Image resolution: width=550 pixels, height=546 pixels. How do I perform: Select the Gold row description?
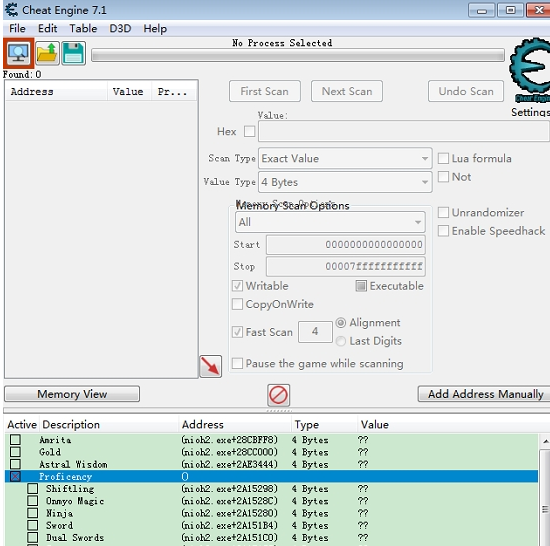coord(50,452)
